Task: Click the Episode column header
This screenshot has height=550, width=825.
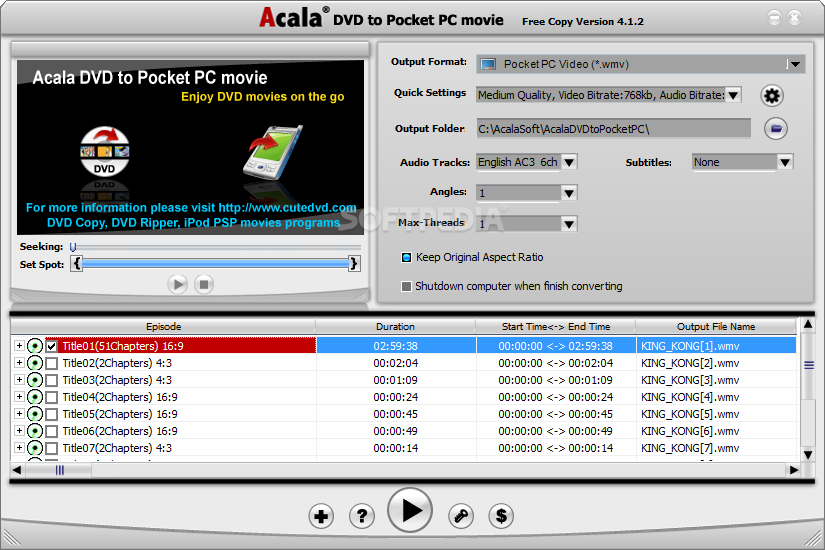Action: 163,326
